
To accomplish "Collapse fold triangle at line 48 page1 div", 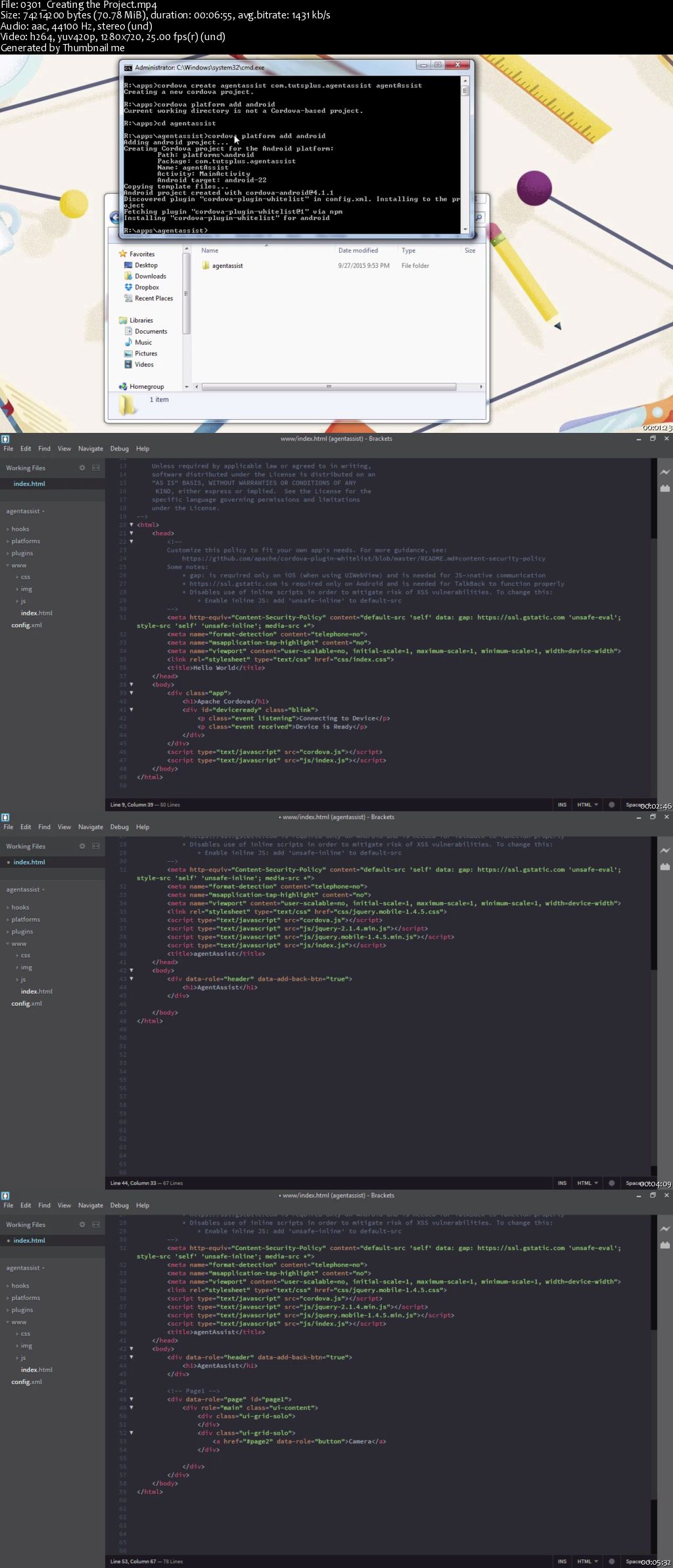I will pyautogui.click(x=131, y=1399).
